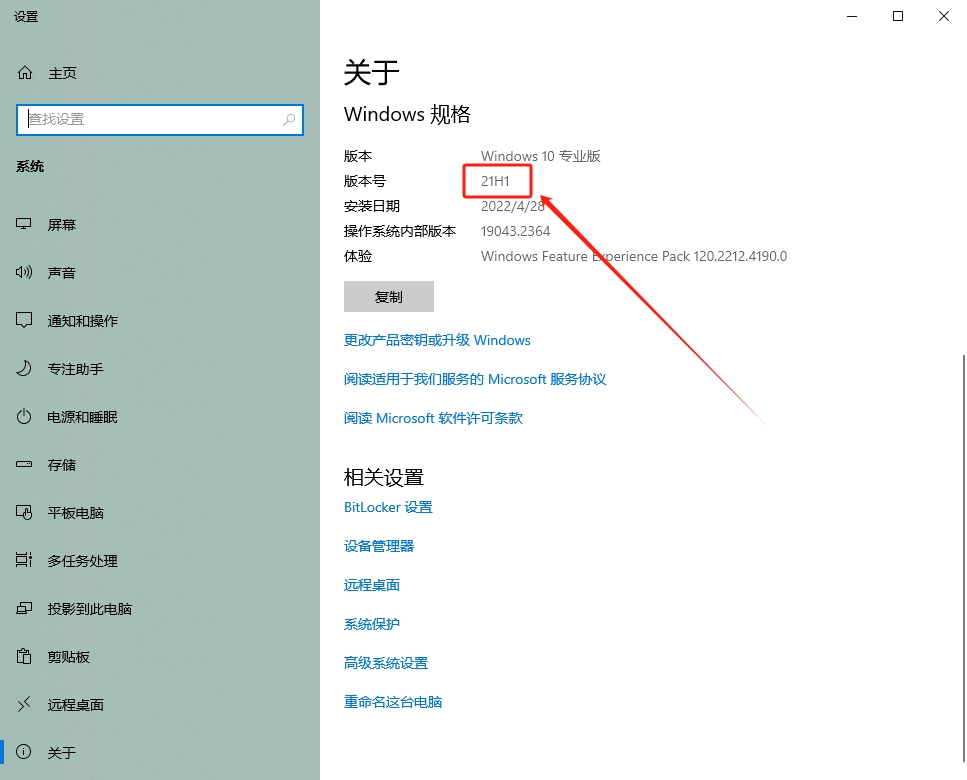Click Power & Sleep (电源和睡眠) icon

[x=25, y=417]
